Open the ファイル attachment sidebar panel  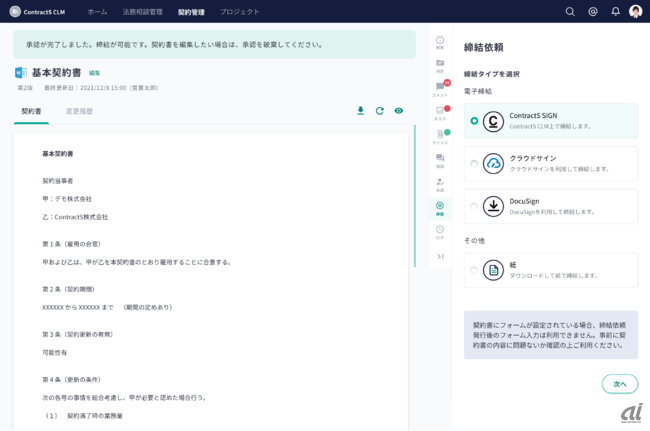click(x=440, y=137)
